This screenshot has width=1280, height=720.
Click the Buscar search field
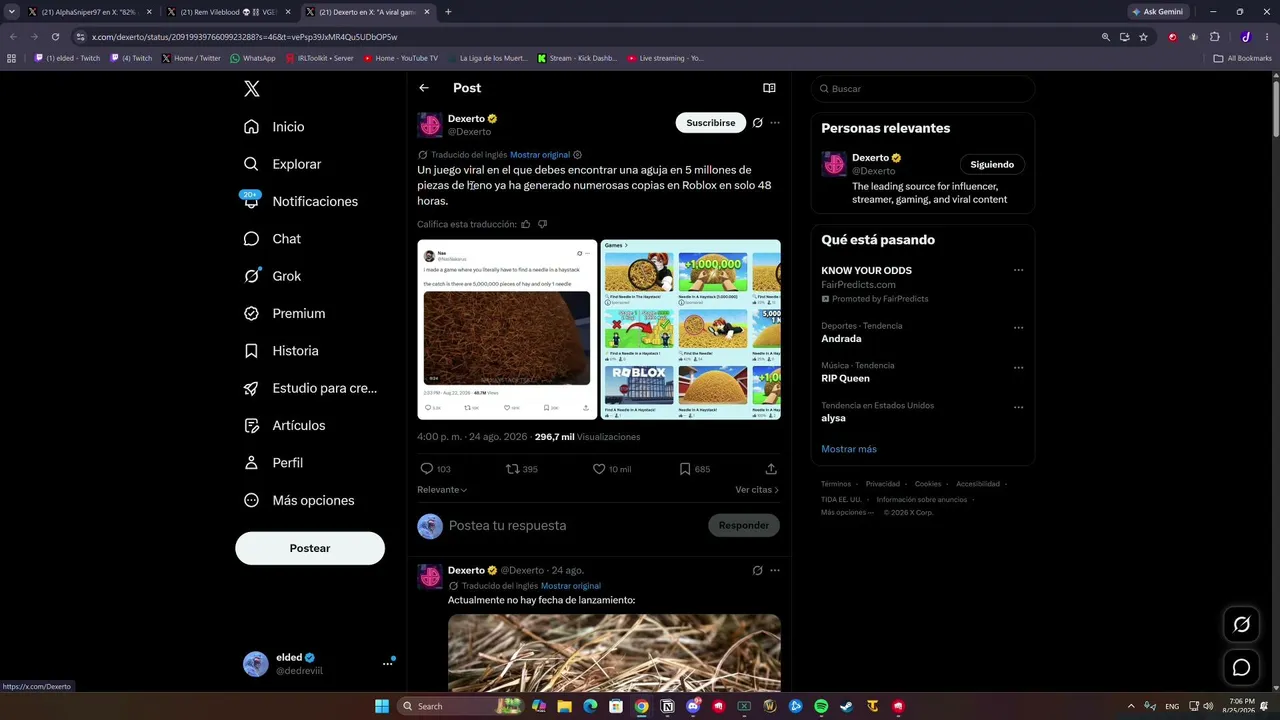[923, 89]
